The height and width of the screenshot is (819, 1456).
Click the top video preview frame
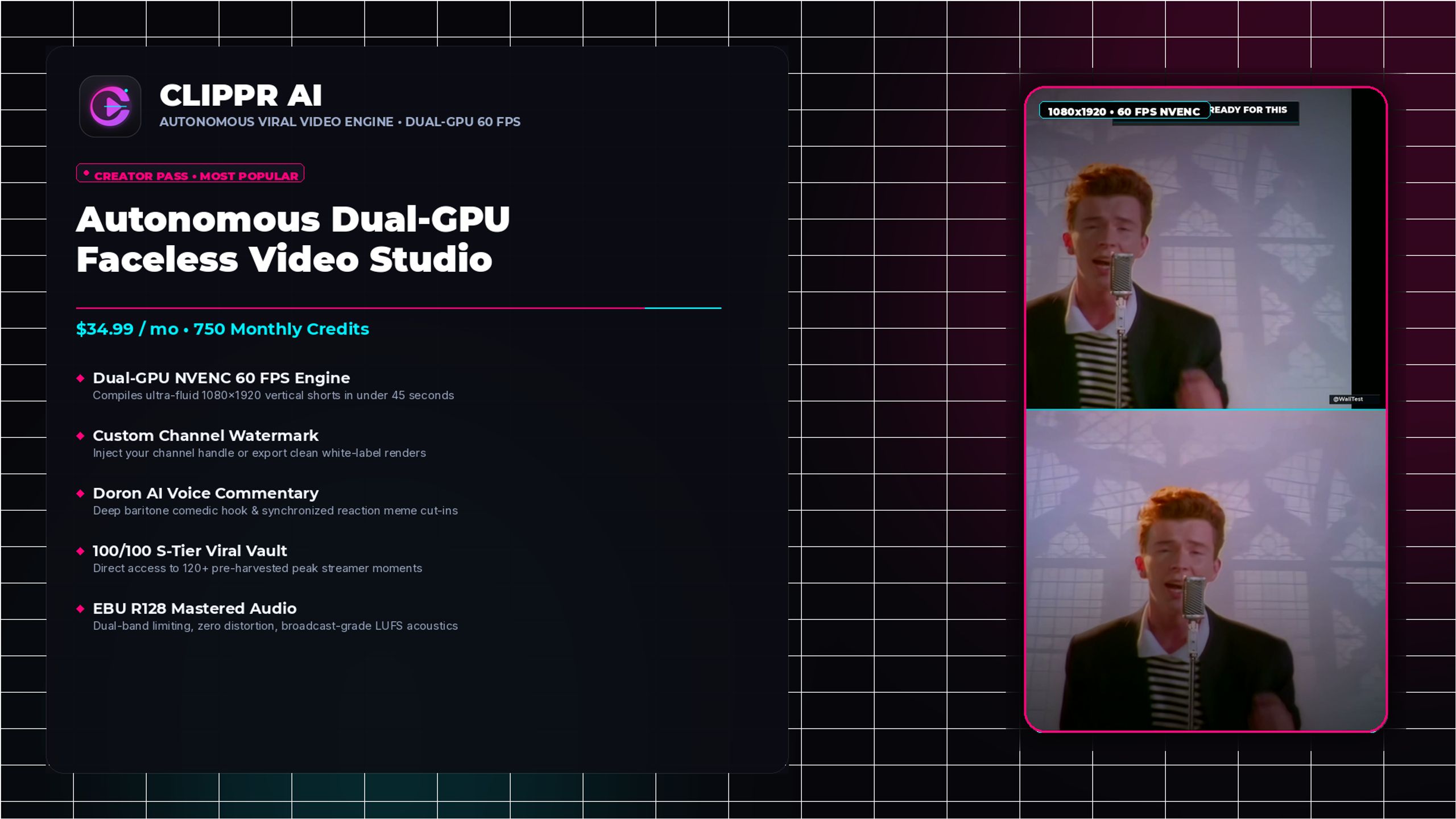tap(1206, 249)
